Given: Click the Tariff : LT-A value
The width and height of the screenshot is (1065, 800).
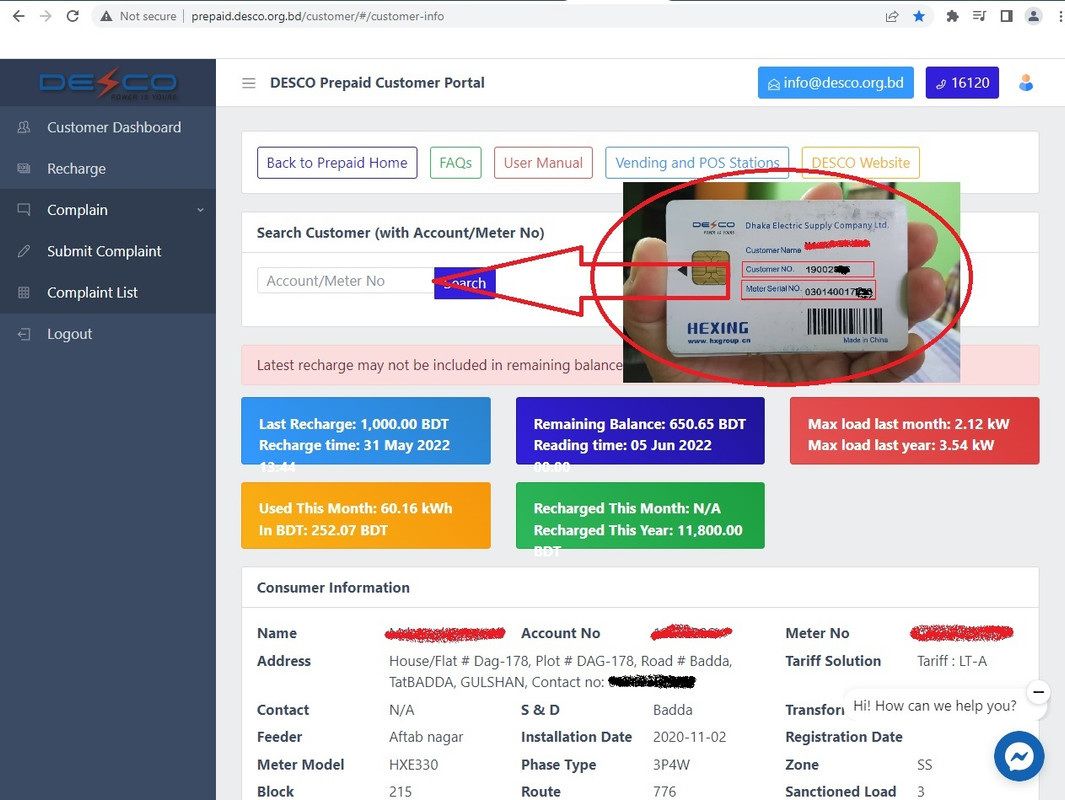Looking at the screenshot, I should pos(952,661).
